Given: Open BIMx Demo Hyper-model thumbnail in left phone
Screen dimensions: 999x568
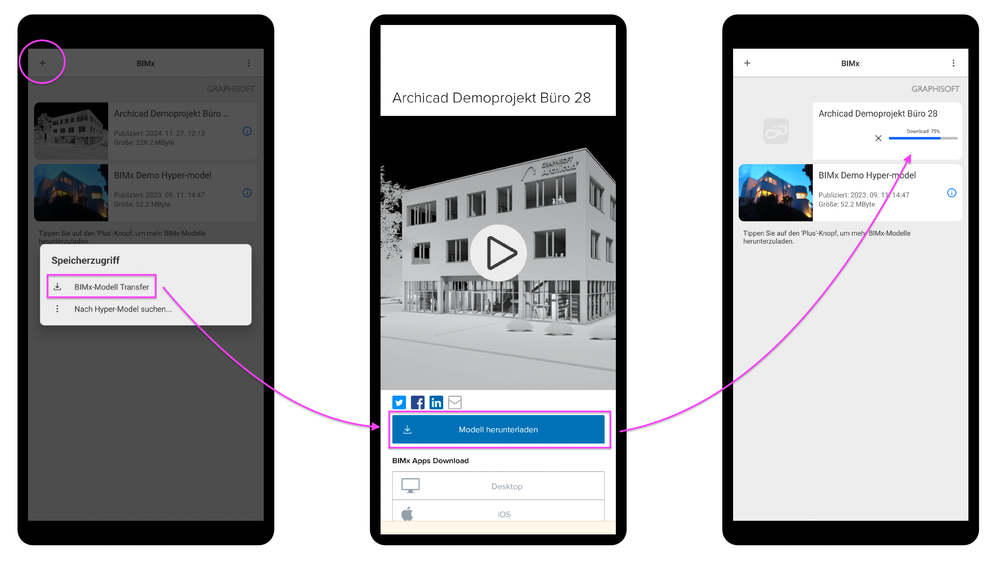Looking at the screenshot, I should tap(71, 192).
